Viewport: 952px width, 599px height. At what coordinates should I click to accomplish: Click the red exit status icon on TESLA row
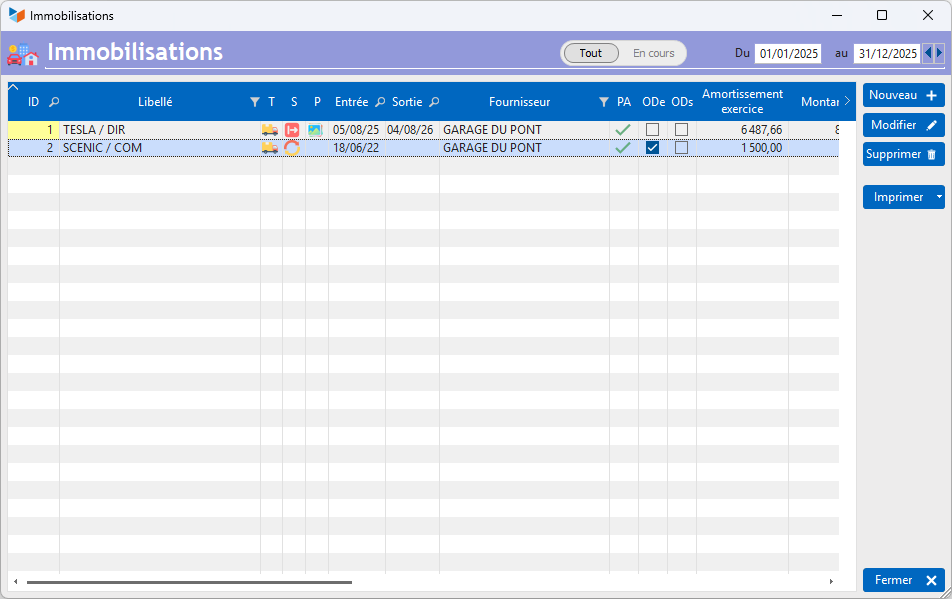tap(292, 130)
